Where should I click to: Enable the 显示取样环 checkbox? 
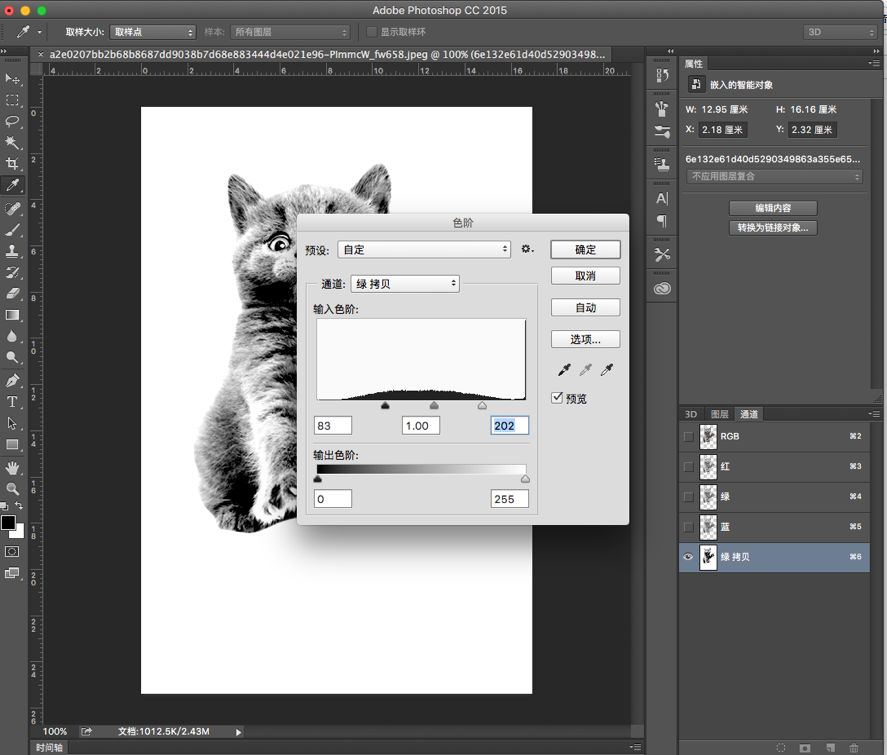pos(372,32)
